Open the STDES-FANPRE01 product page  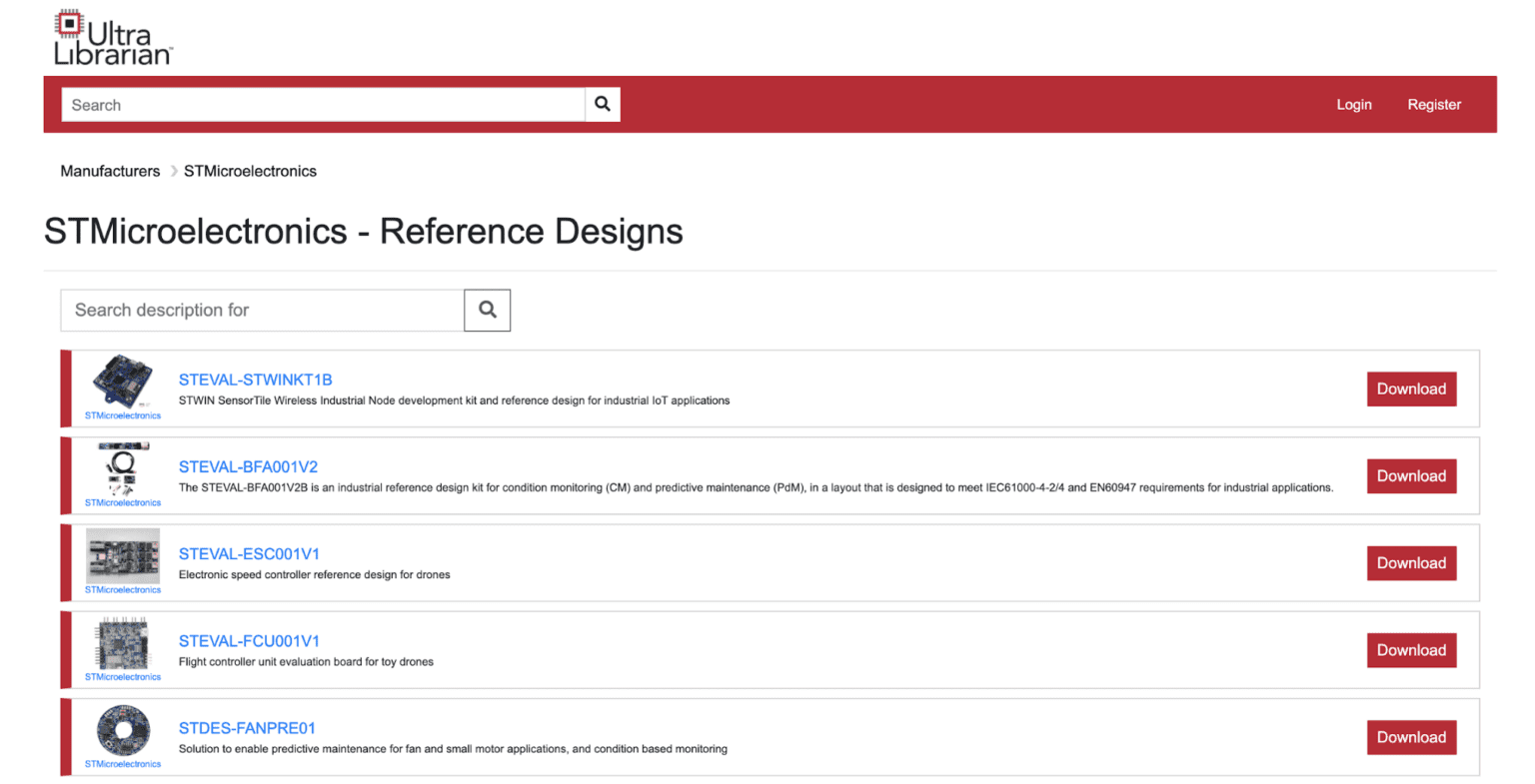pyautogui.click(x=247, y=728)
